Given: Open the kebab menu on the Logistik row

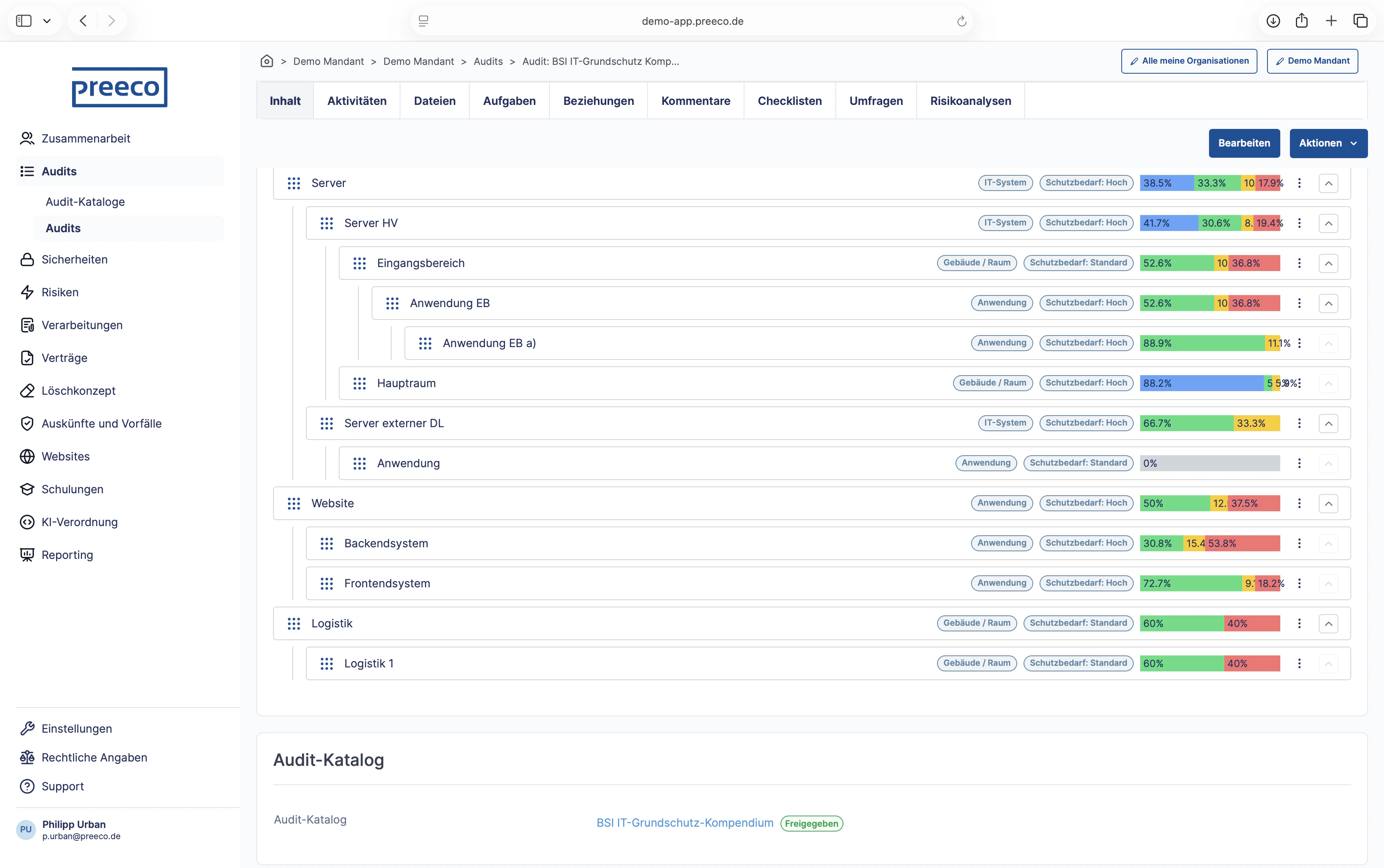Looking at the screenshot, I should tap(1299, 623).
